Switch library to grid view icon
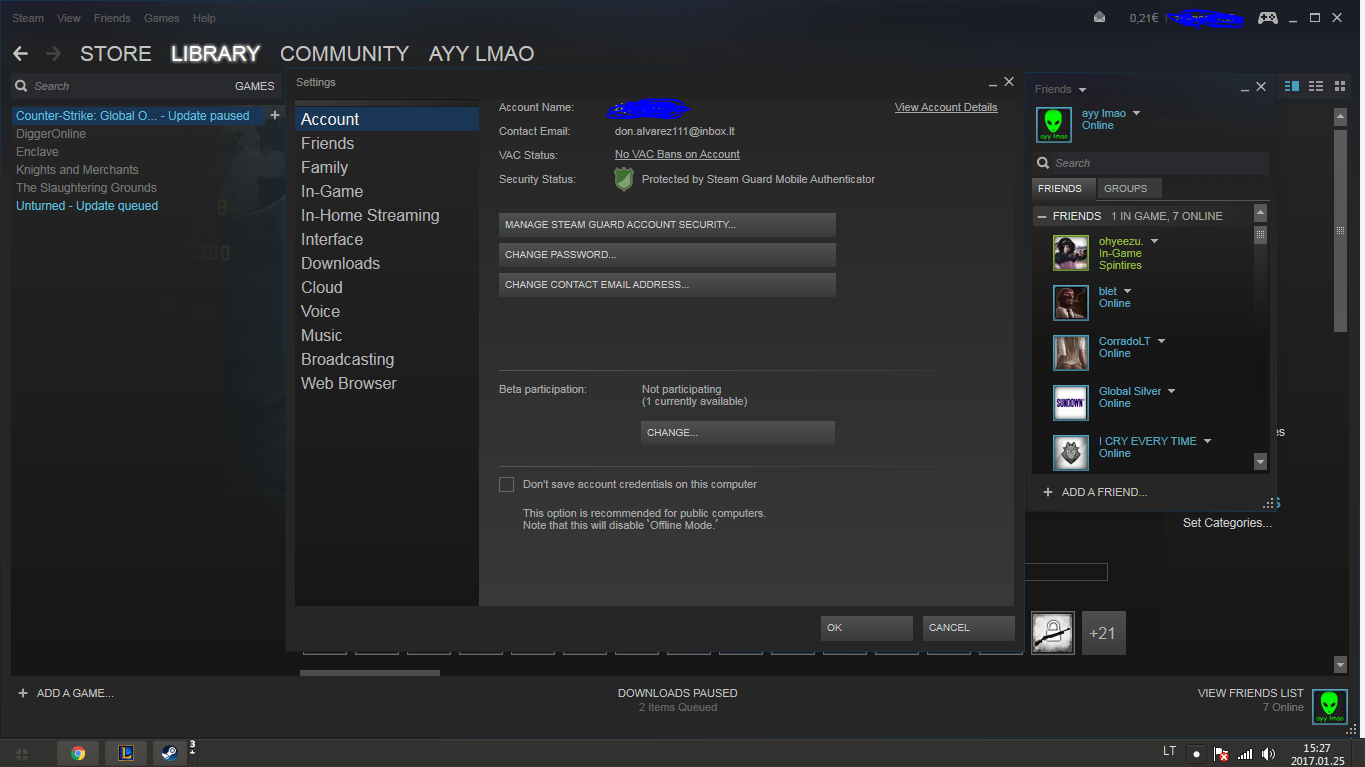Image resolution: width=1365 pixels, height=767 pixels. click(x=1340, y=87)
